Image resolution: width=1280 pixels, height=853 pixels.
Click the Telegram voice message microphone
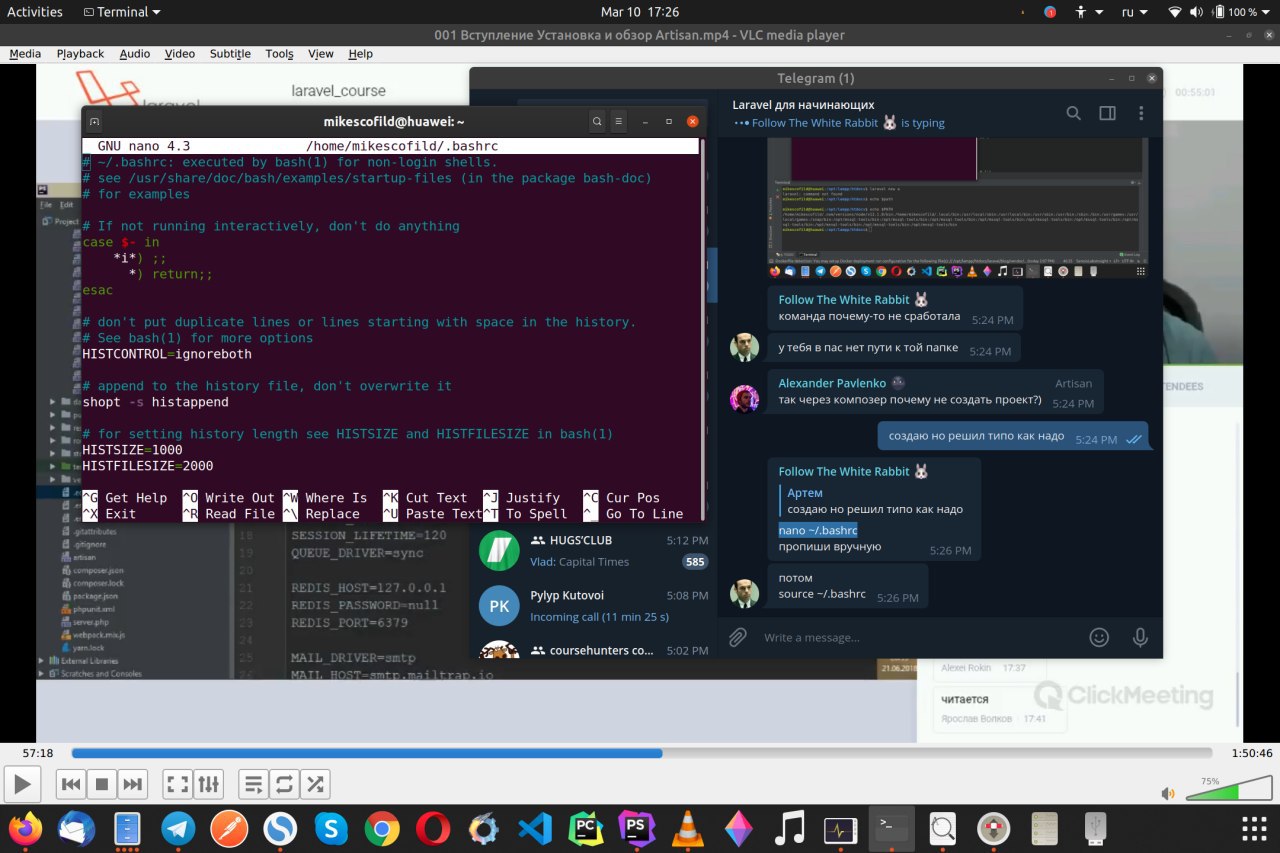pyautogui.click(x=1139, y=637)
